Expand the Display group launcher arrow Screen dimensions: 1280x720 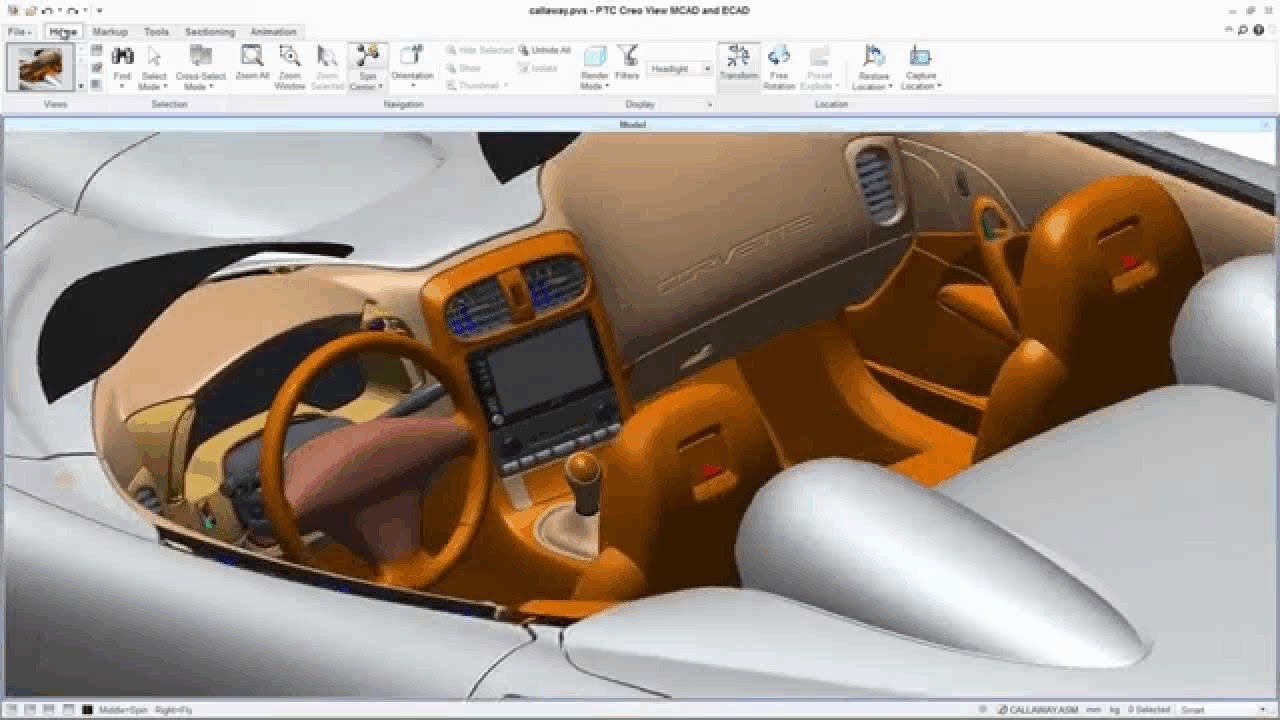pos(710,104)
